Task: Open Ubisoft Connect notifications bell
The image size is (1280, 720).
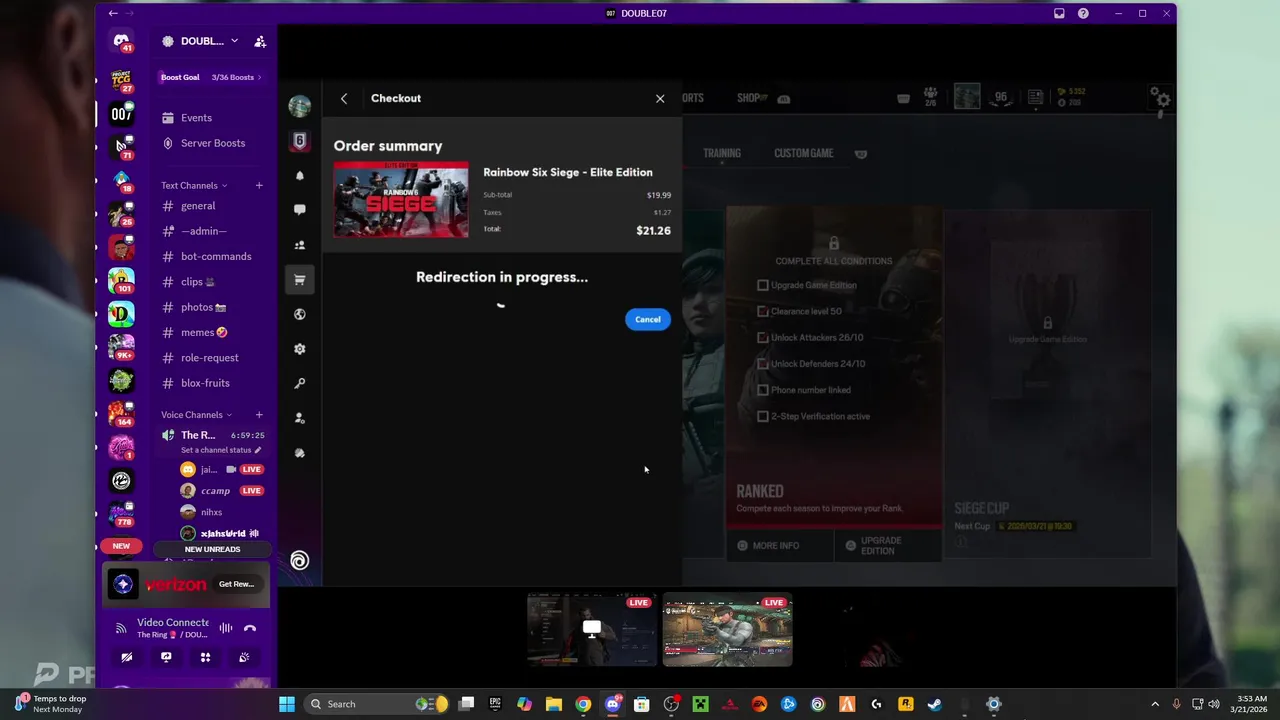Action: point(299,176)
